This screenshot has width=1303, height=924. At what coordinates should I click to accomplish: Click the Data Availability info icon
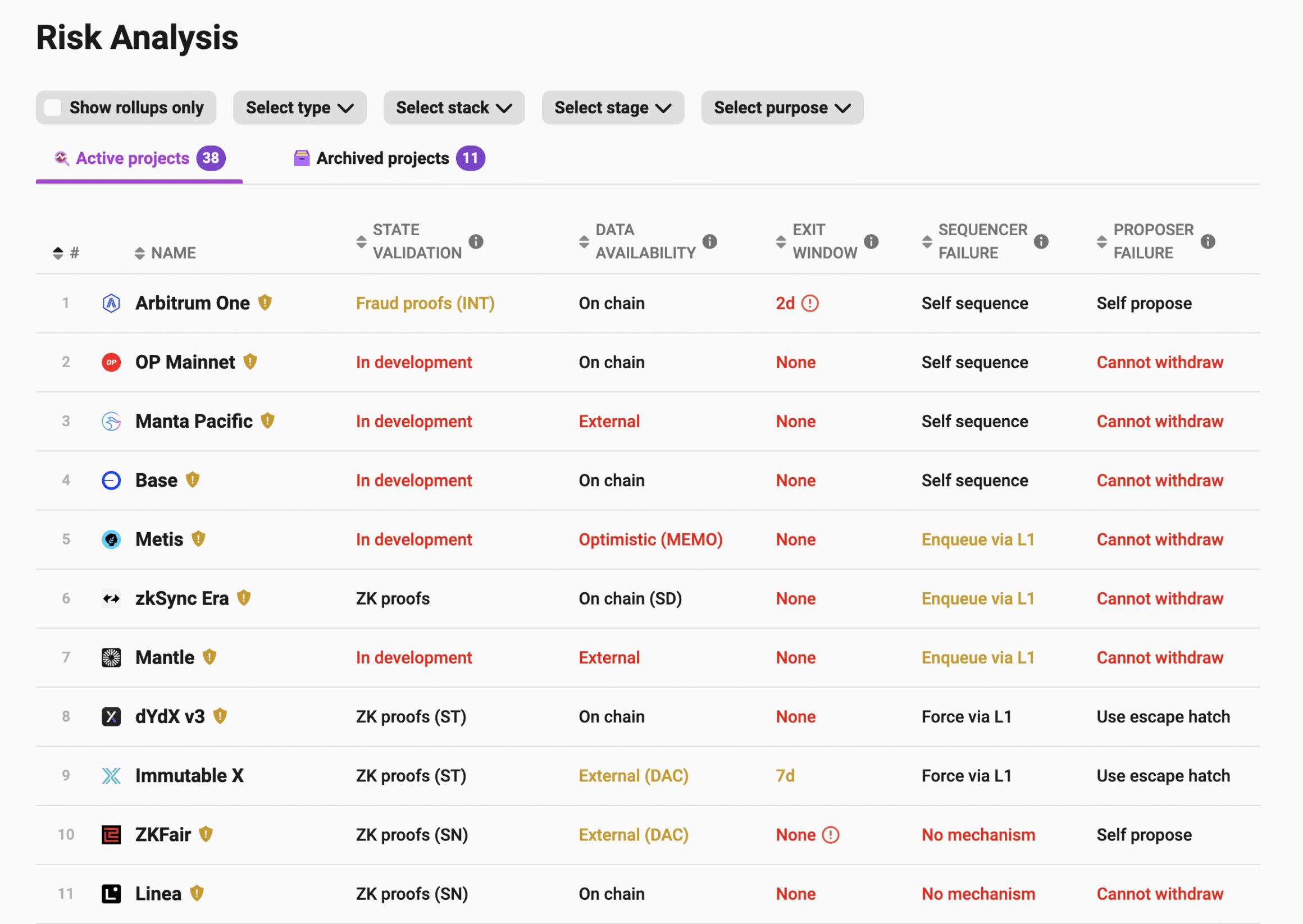click(709, 241)
